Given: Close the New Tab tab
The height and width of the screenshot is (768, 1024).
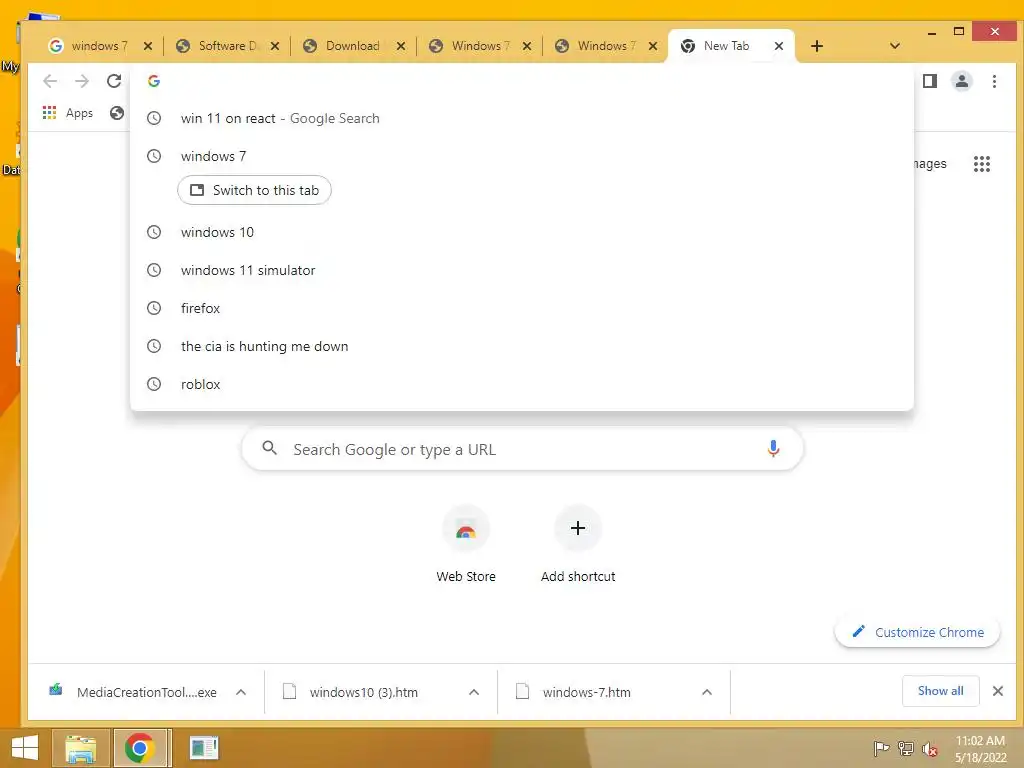Looking at the screenshot, I should click(x=778, y=46).
